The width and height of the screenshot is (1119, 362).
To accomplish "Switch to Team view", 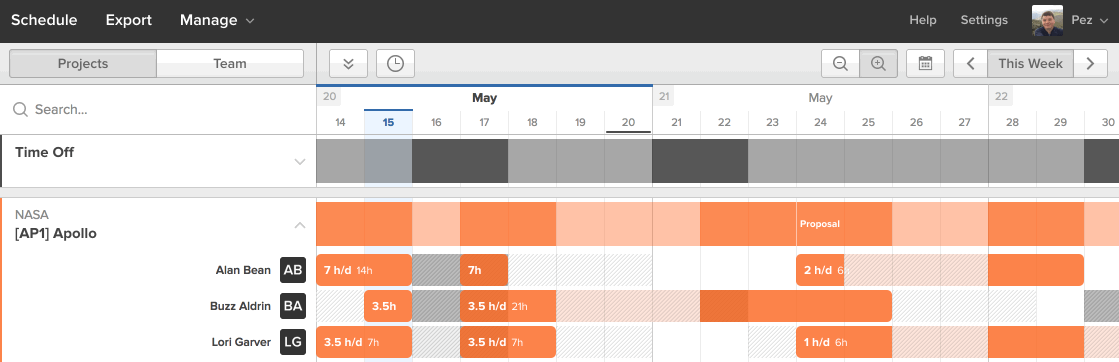I will coord(230,64).
